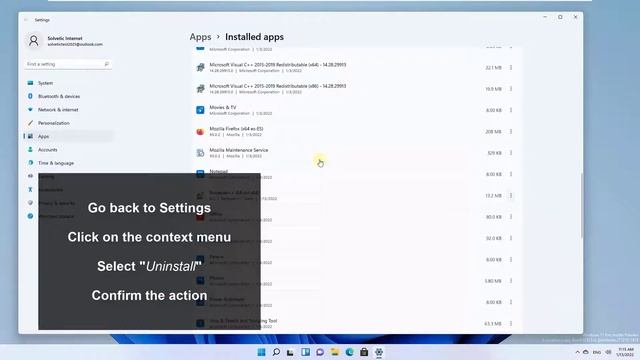Open three-dot menu beside 80.0 KB app

coord(511,217)
